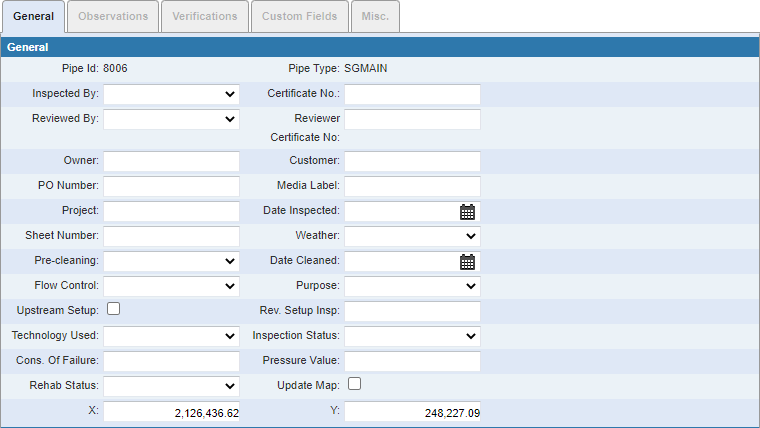Enable the Upstream Setup checkbox
This screenshot has height=428, width=760.
pos(113,309)
